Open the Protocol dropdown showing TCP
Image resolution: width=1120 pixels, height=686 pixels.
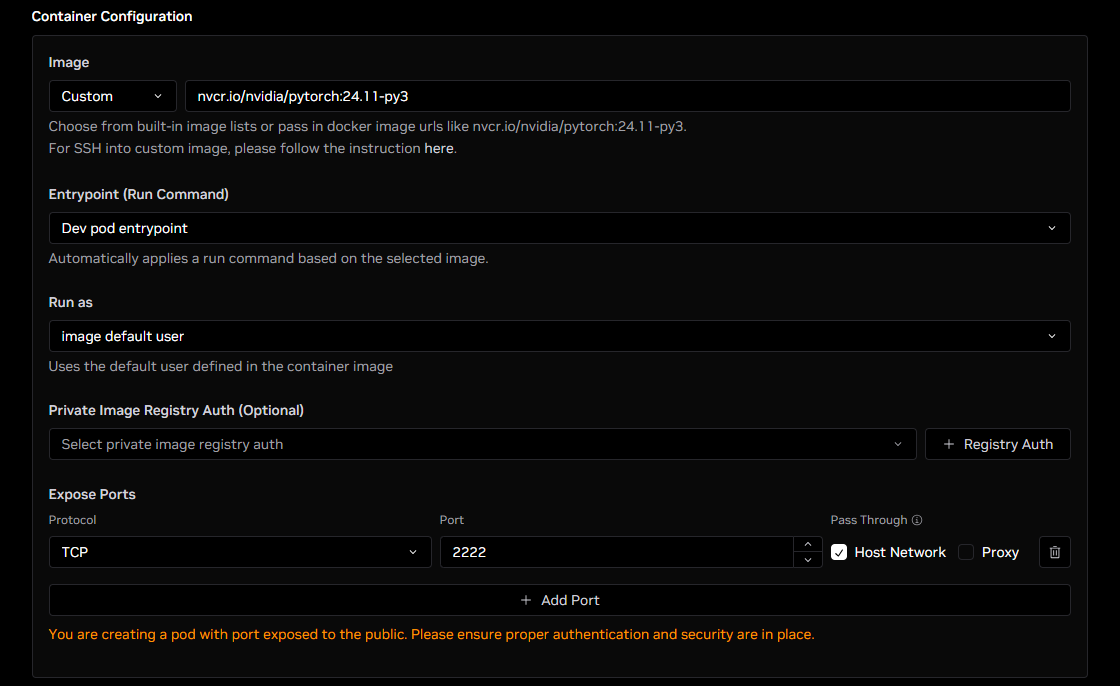coord(240,551)
